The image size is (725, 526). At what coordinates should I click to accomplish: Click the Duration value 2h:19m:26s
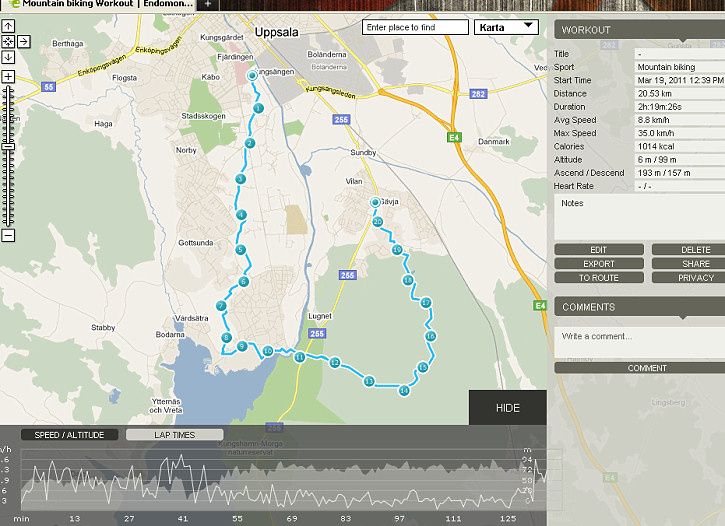(x=660, y=107)
